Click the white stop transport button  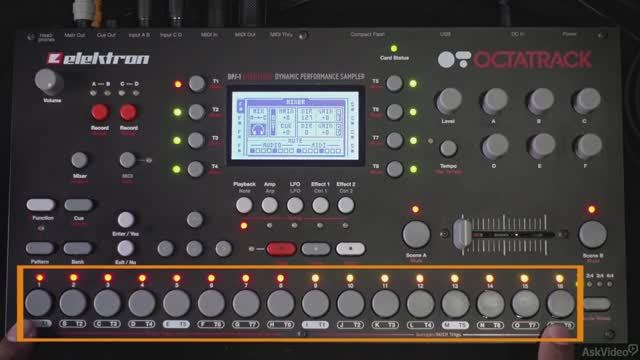click(x=350, y=249)
